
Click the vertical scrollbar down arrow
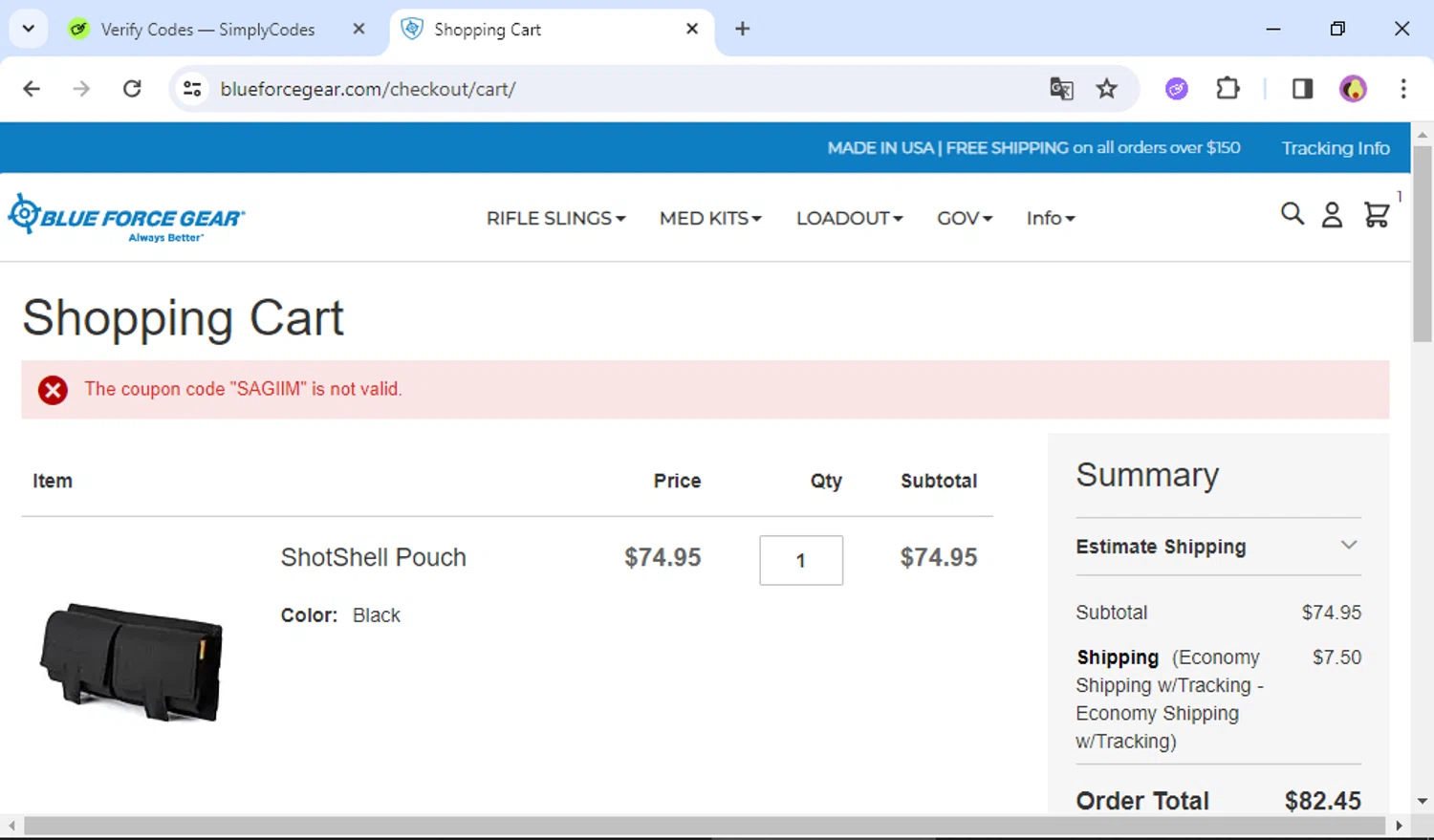[1423, 801]
